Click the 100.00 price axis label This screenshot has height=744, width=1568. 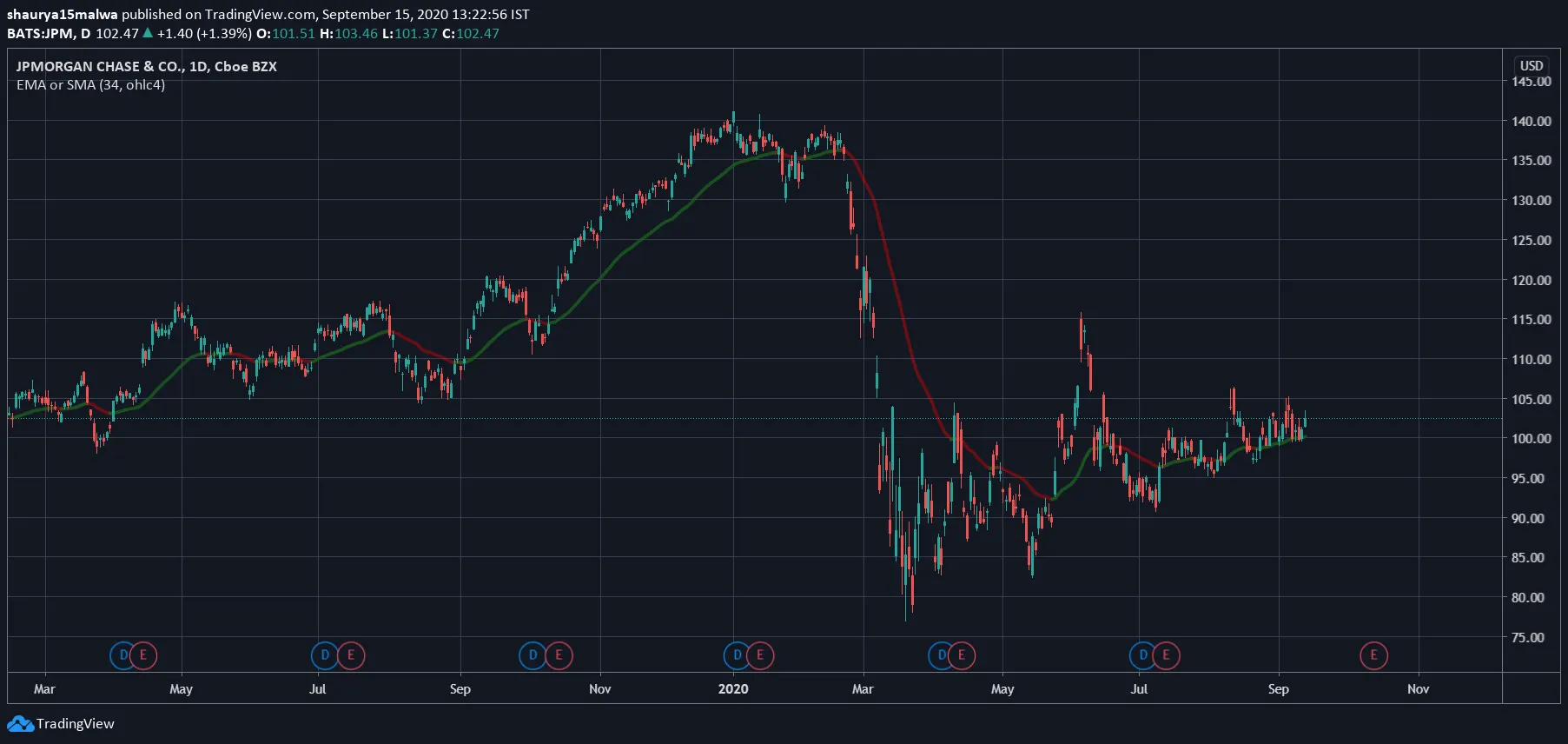1532,439
